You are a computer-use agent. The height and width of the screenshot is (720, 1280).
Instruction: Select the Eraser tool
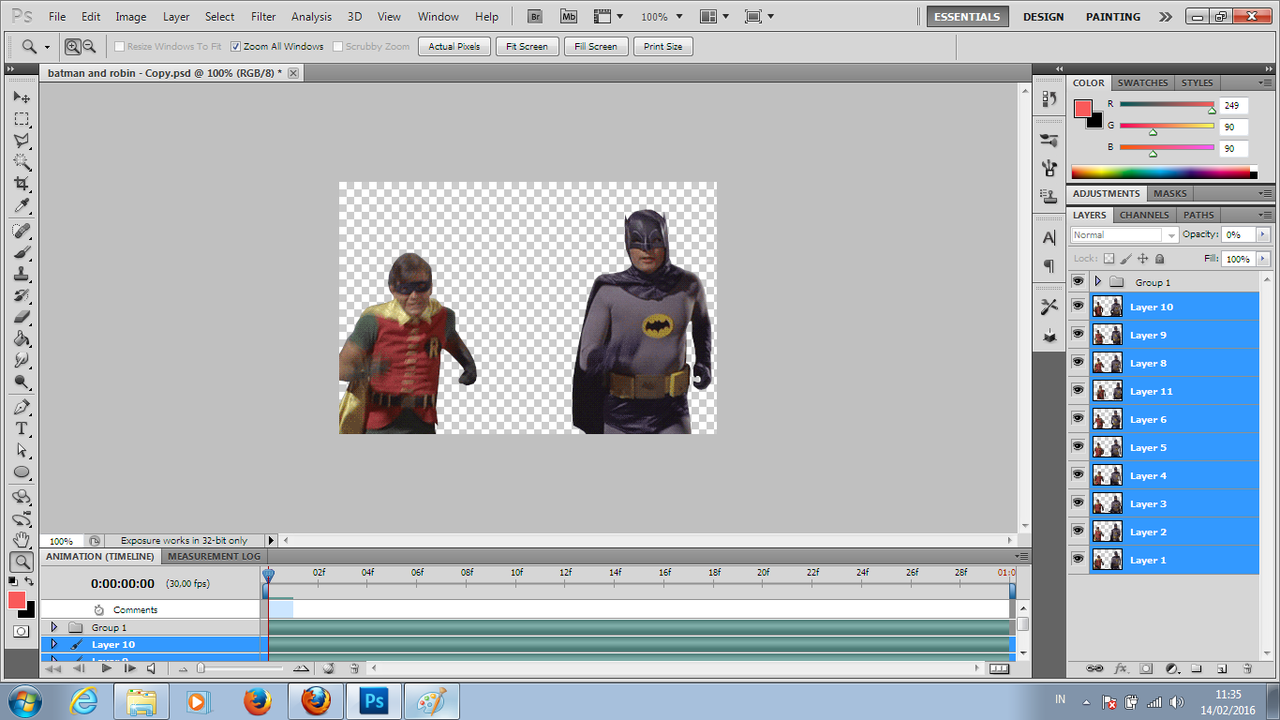click(21, 318)
